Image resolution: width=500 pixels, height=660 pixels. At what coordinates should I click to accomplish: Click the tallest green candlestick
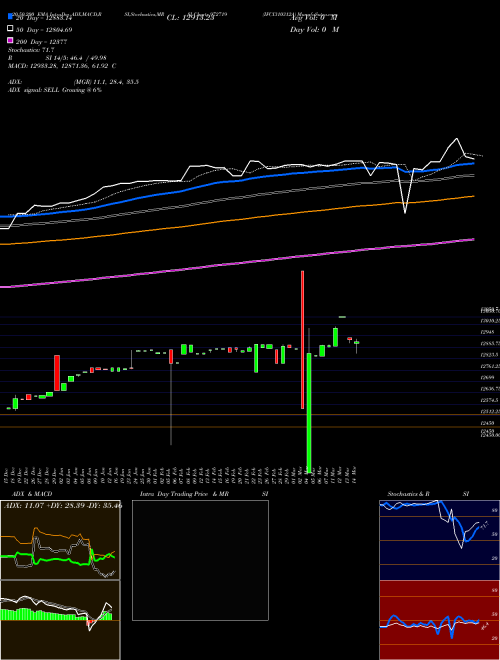pos(309,412)
